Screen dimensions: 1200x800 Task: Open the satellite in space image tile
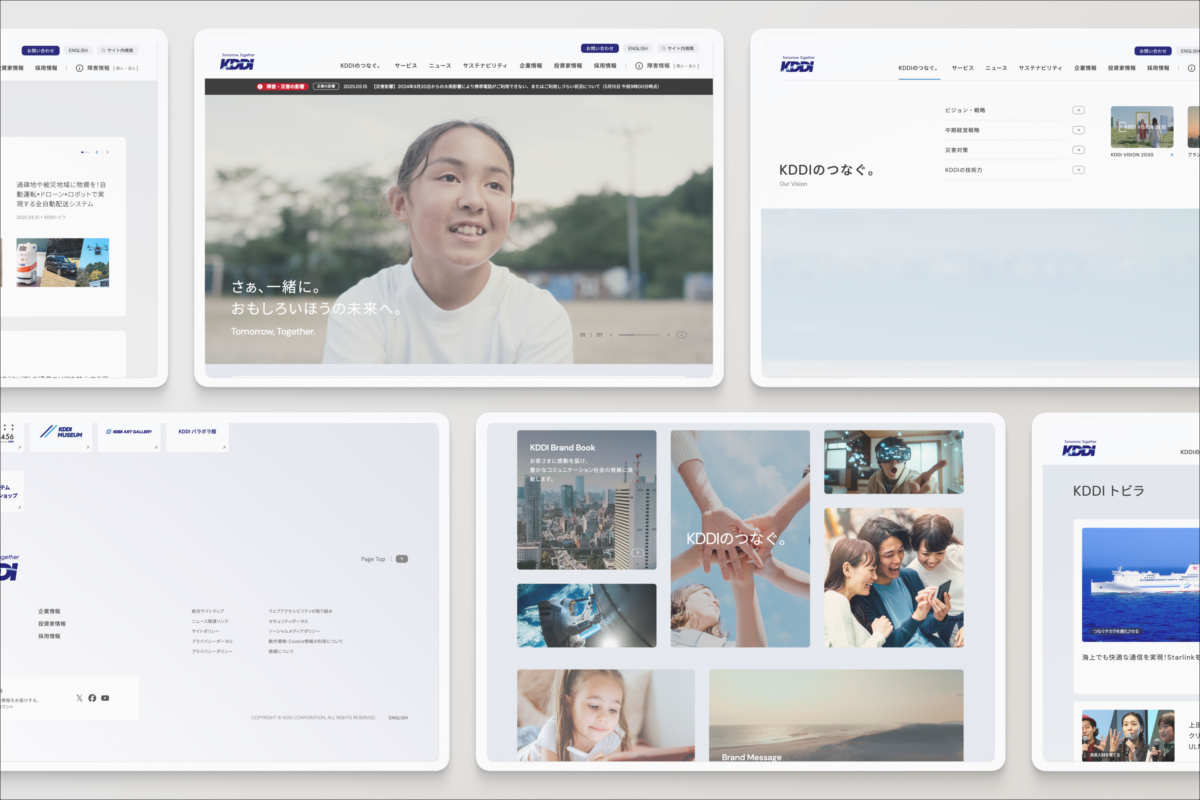tap(587, 615)
